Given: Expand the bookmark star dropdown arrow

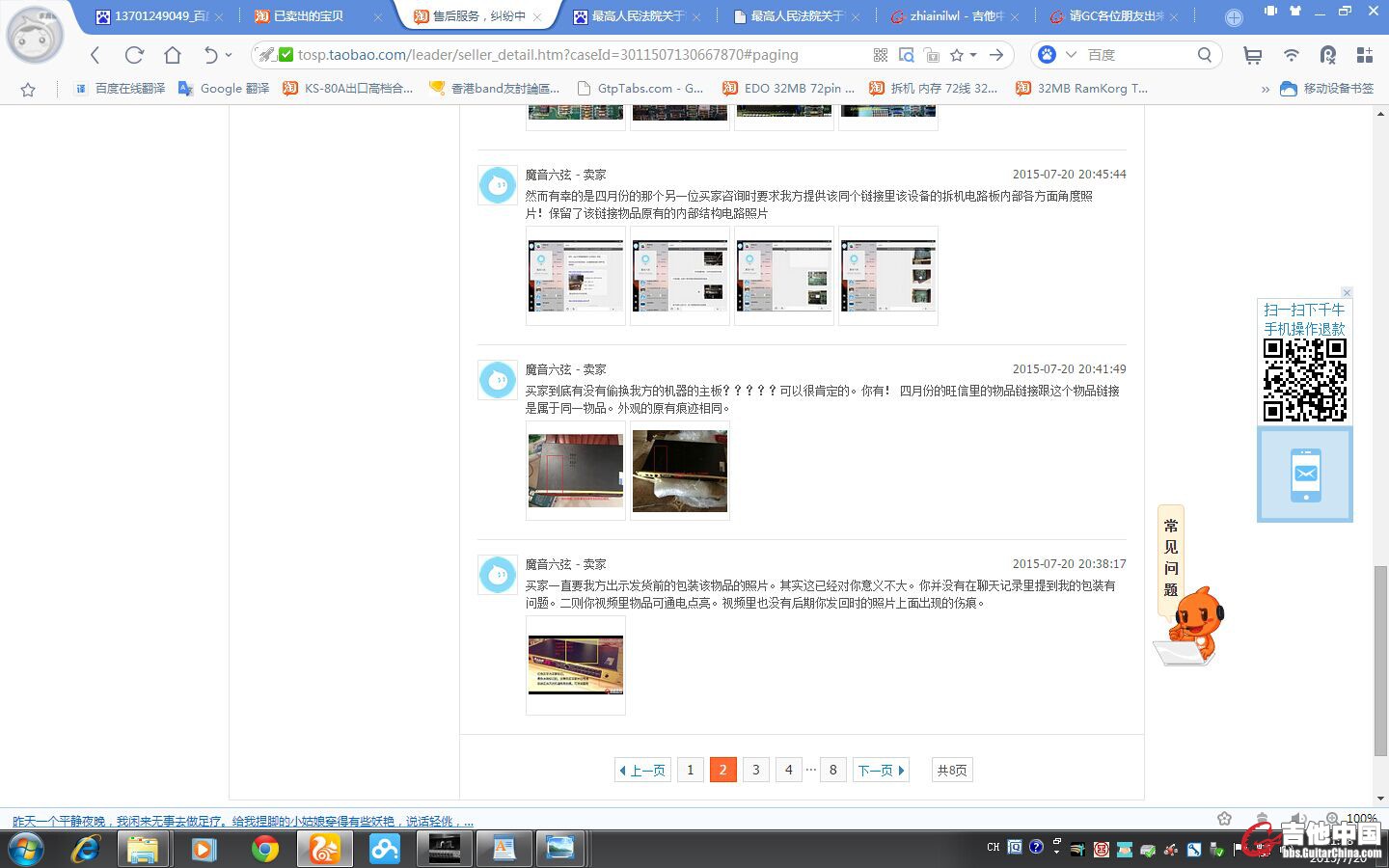Looking at the screenshot, I should click(973, 55).
